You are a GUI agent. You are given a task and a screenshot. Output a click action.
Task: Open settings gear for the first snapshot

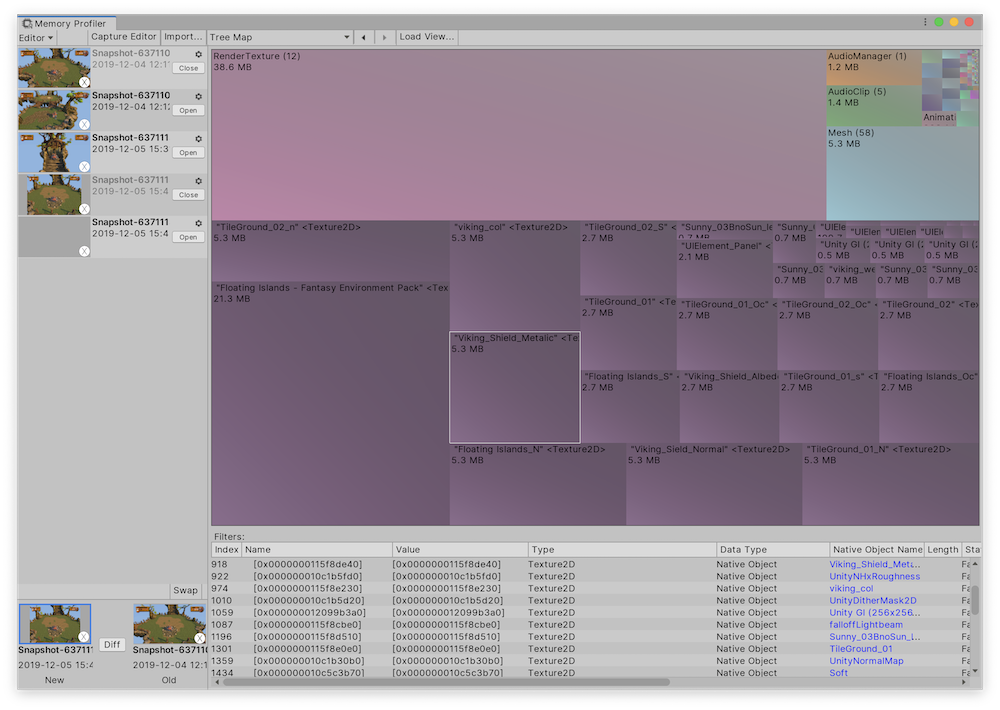[198, 54]
